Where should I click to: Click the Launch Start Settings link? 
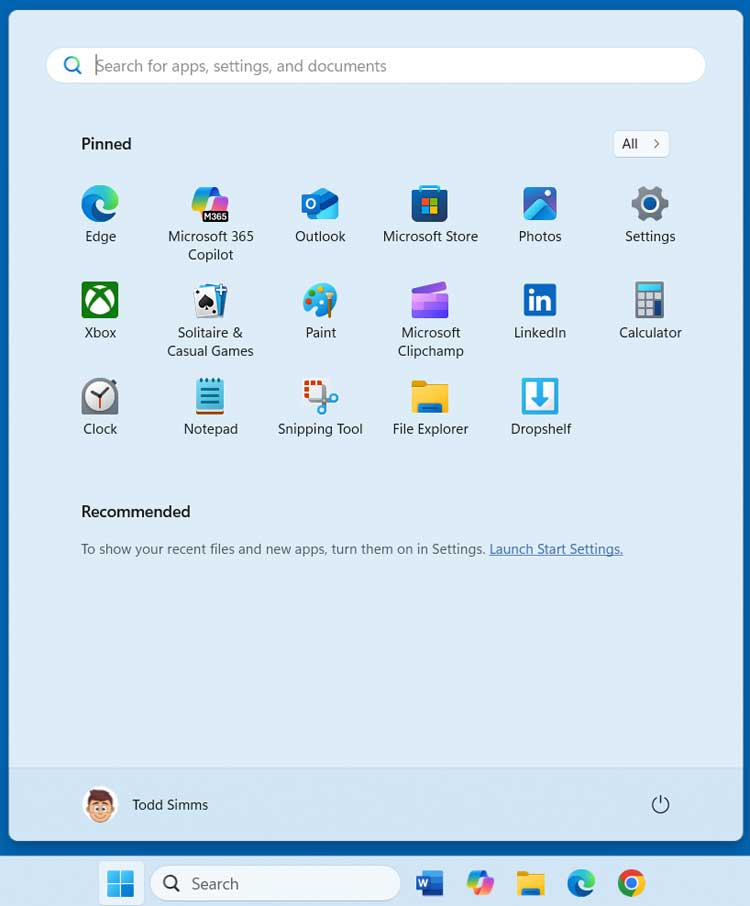[556, 549]
